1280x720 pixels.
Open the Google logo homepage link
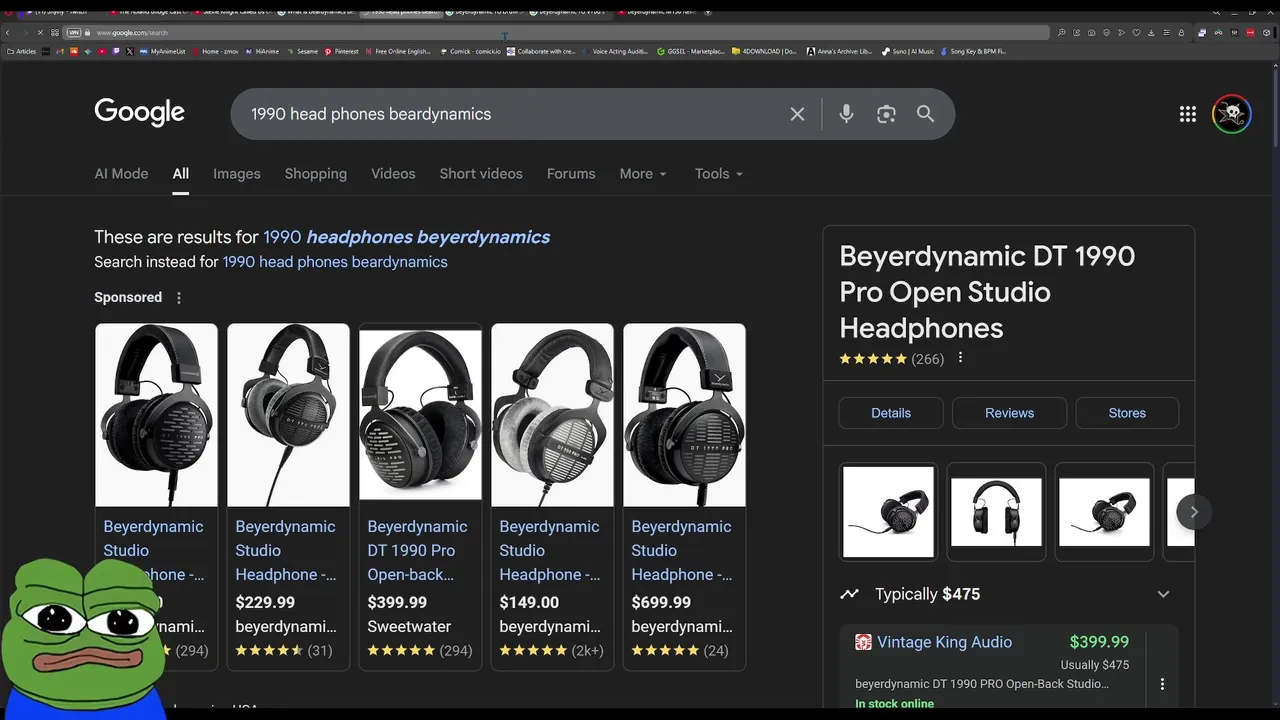pos(140,113)
